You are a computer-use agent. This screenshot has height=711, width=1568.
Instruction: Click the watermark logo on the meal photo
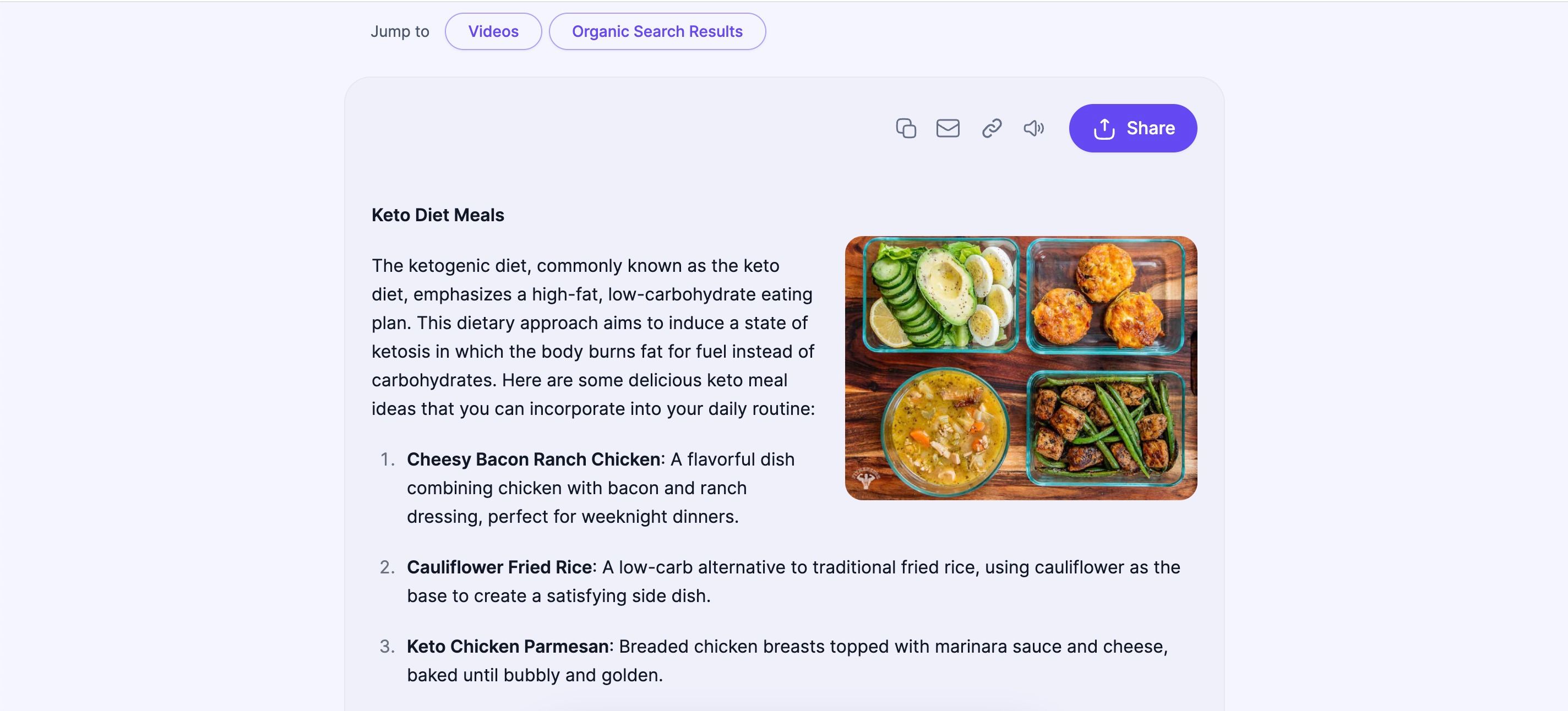[x=865, y=479]
